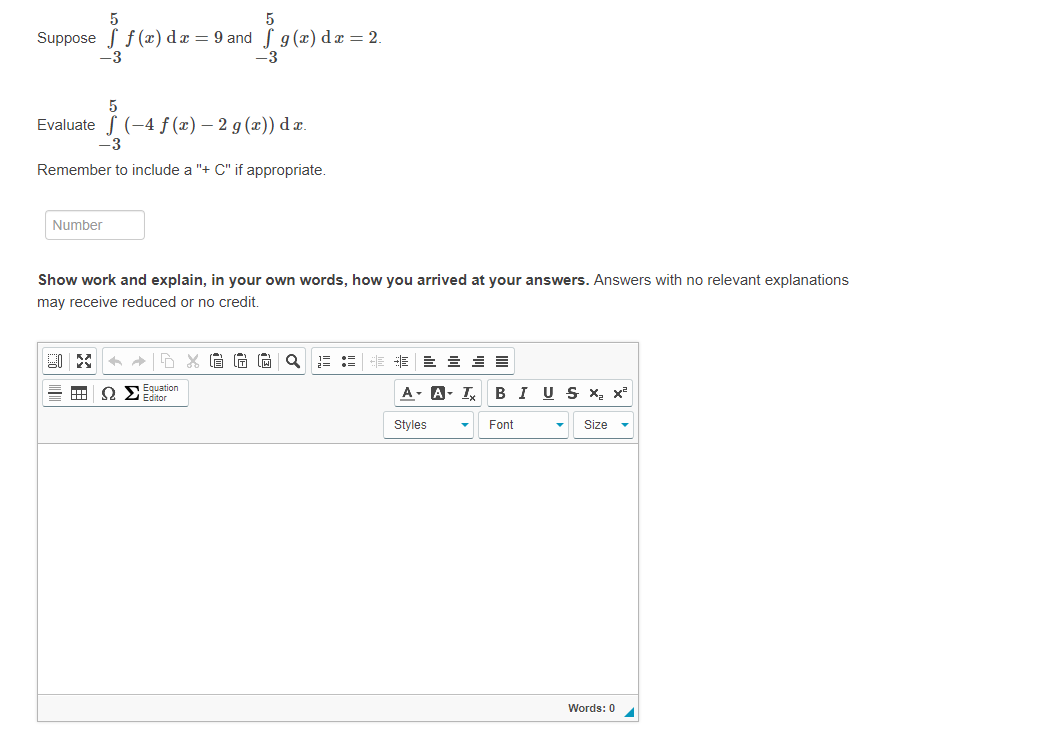
Task: Select the Paste from Word icon
Action: pos(264,361)
